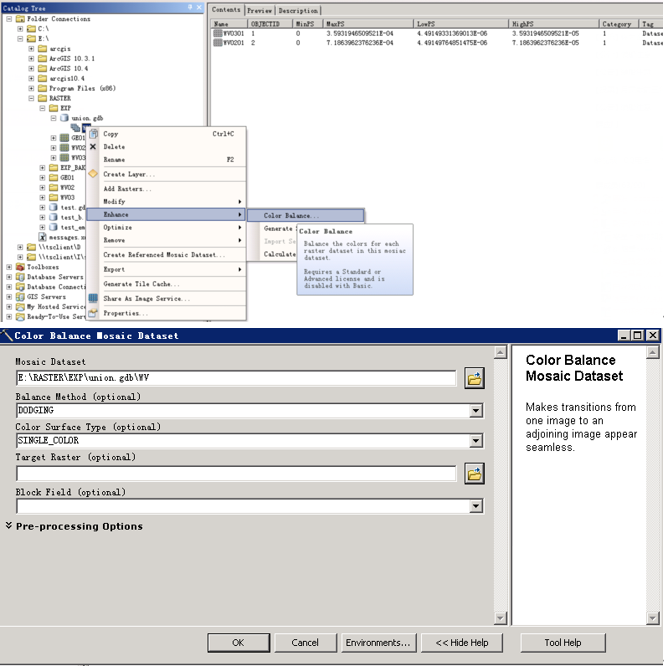
Task: Select GIS Servers icon in tree
Action: (20, 296)
